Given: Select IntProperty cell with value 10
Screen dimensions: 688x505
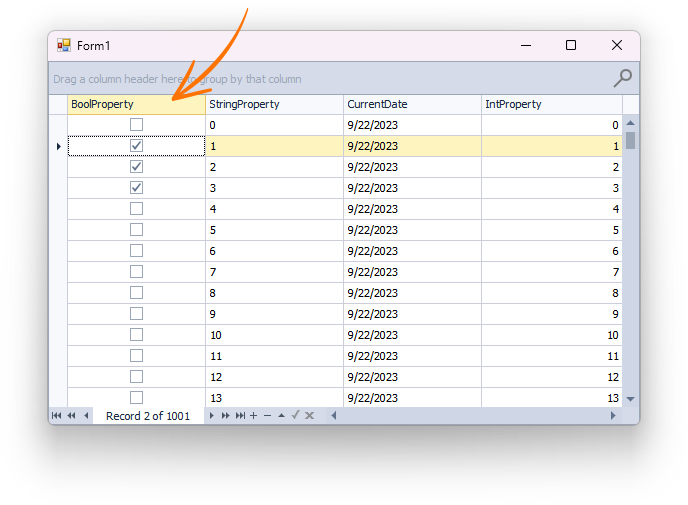Looking at the screenshot, I should (552, 335).
